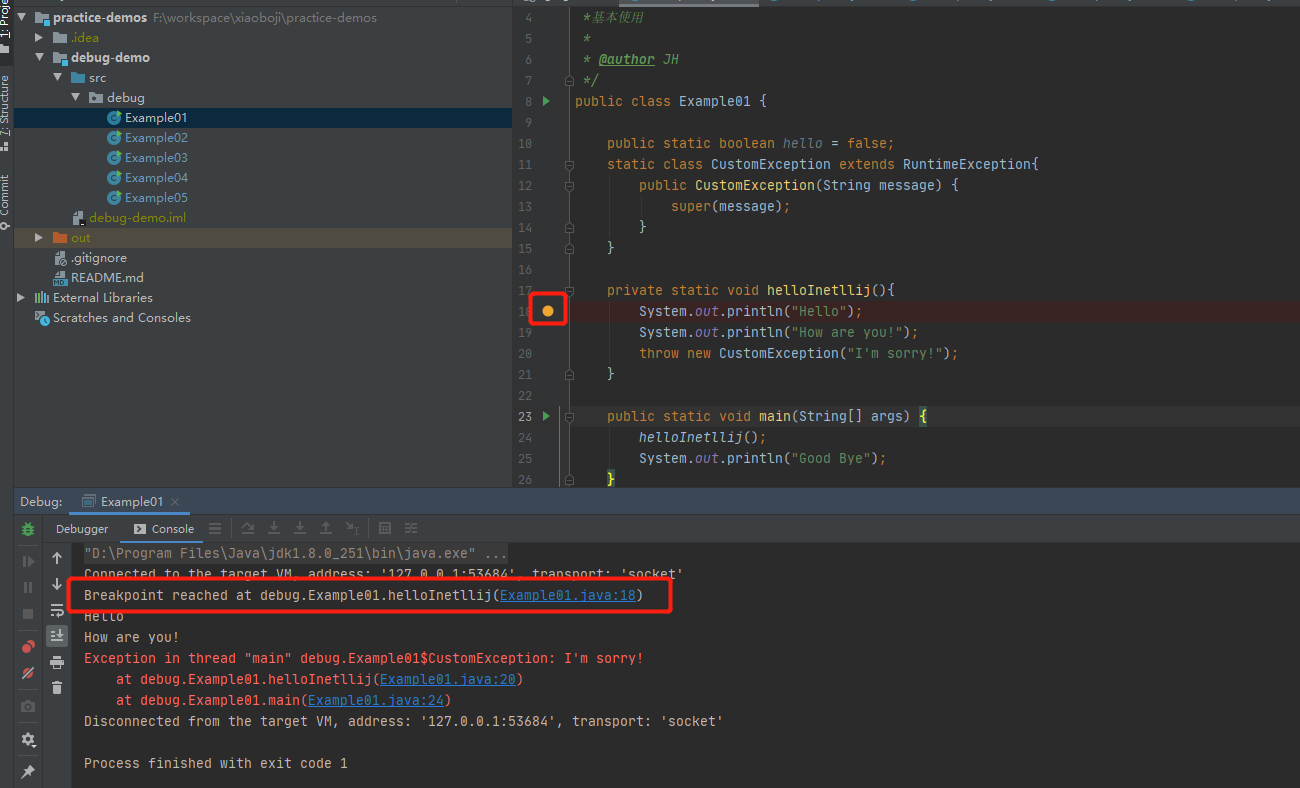
Task: Click the print console output icon
Action: 57,661
